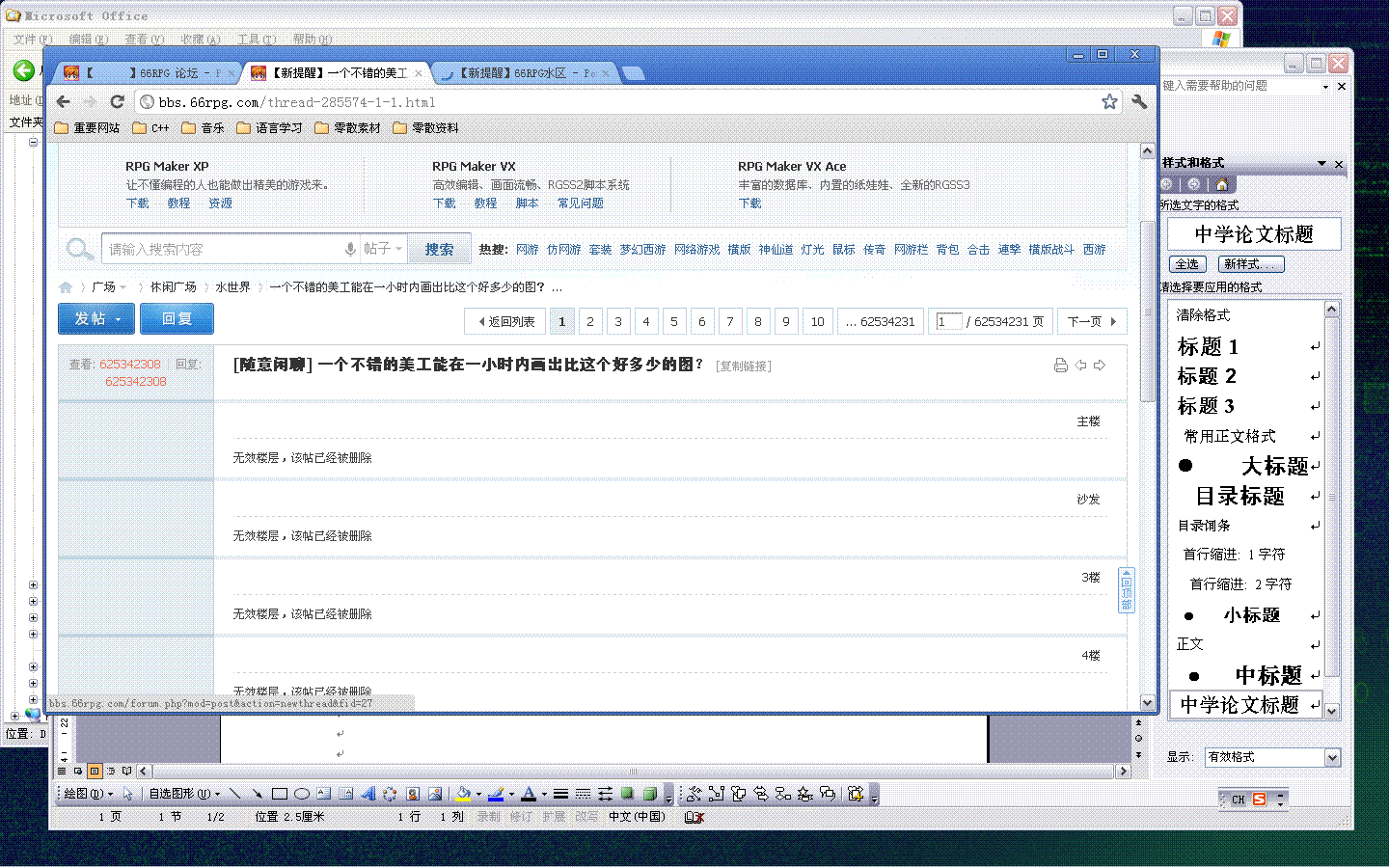The height and width of the screenshot is (868, 1389).
Task: Click the microphone voice search icon
Action: point(350,249)
